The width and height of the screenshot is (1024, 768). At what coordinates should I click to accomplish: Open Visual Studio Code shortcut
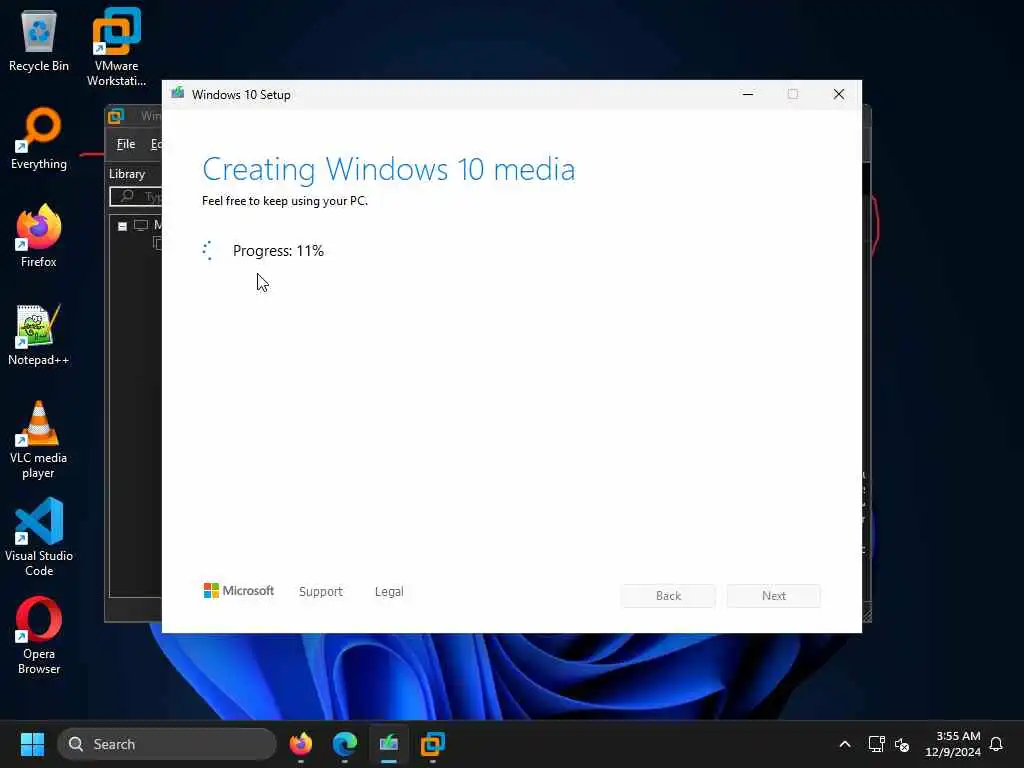pos(39,537)
